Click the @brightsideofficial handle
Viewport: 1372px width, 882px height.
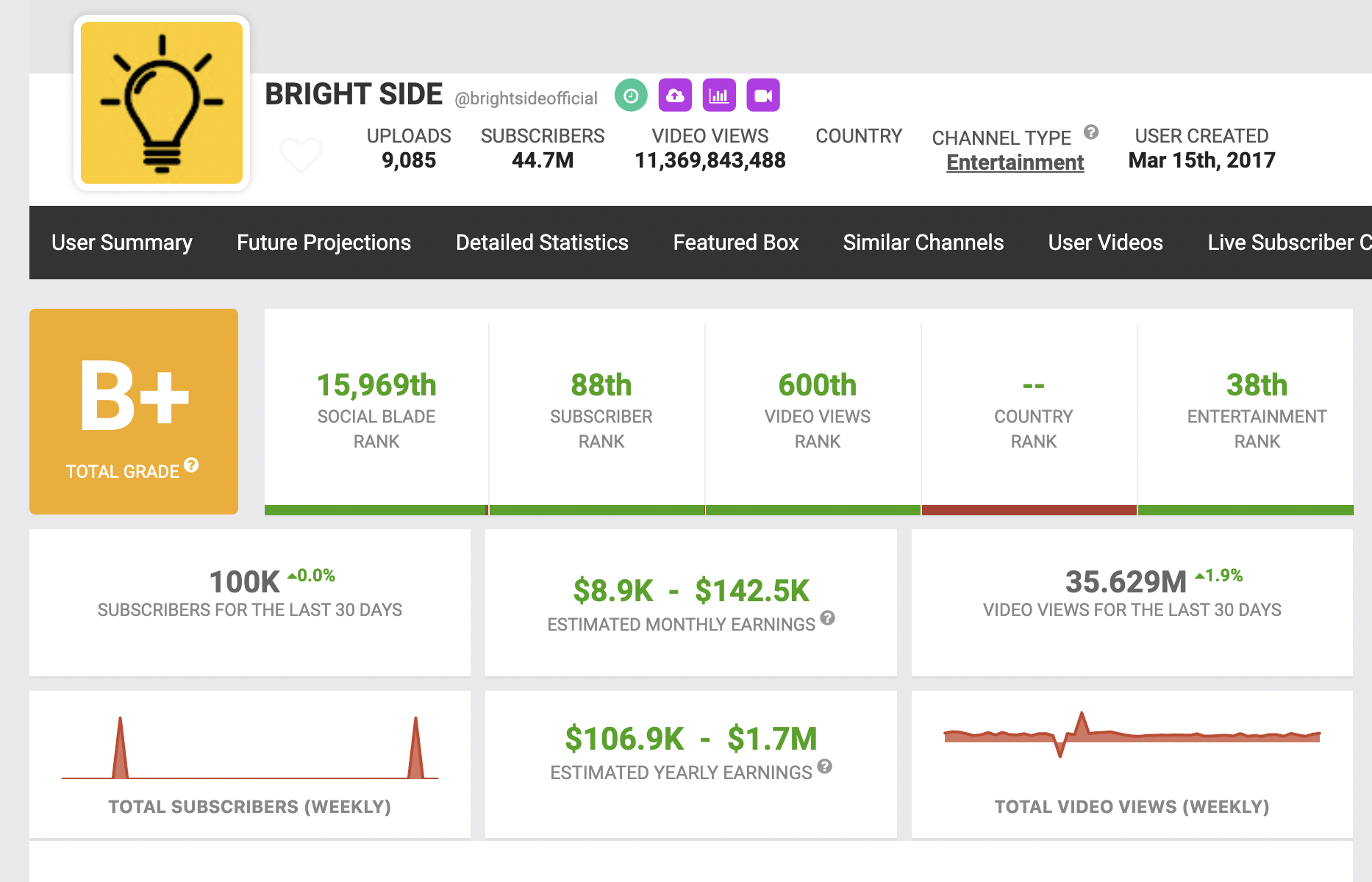pos(526,98)
